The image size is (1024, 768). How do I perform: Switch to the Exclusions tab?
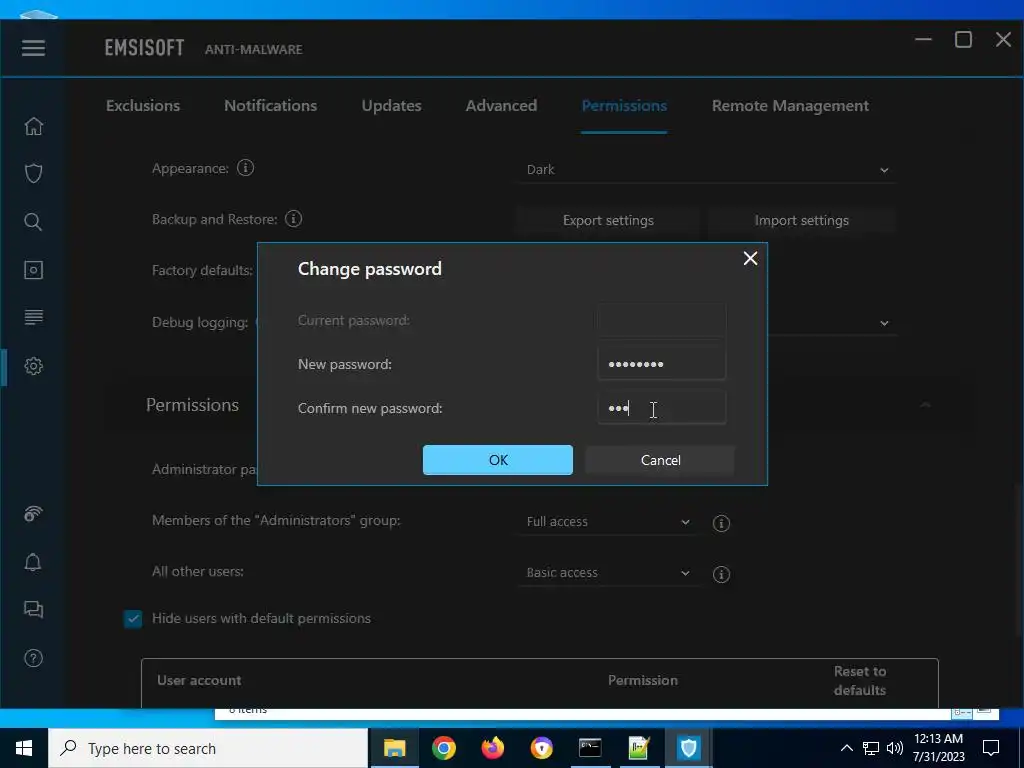(x=143, y=106)
